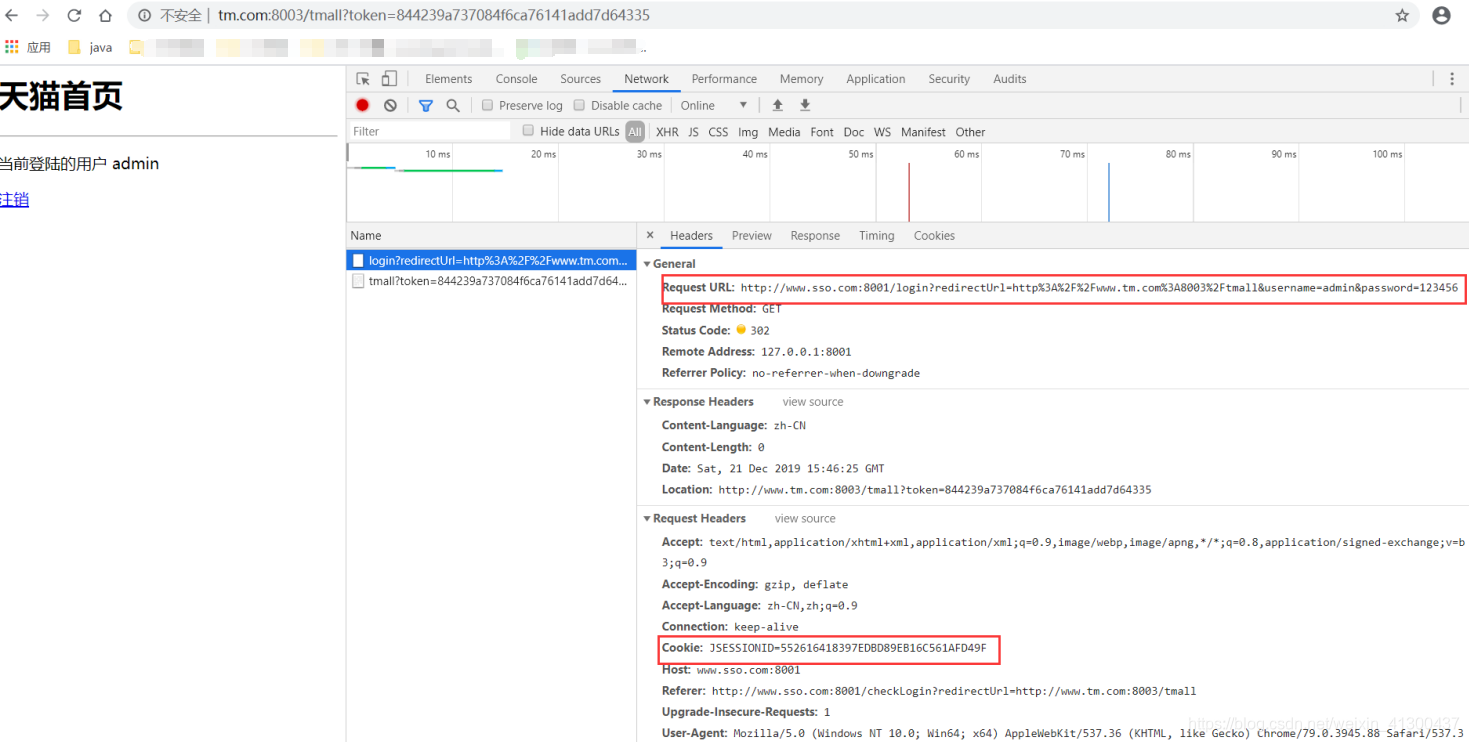Reload the page with the refresh icon
Viewport: 1469px width, 742px height.
(x=74, y=15)
